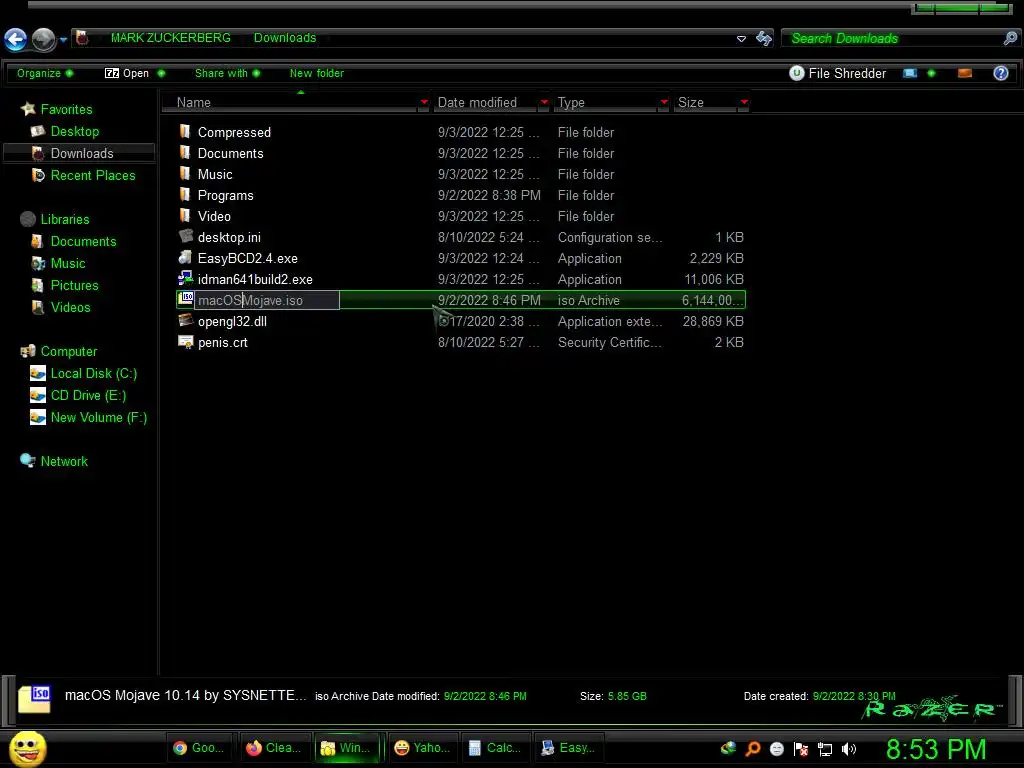Image resolution: width=1024 pixels, height=768 pixels.
Task: Switch to the Easy... taskbar button
Action: coord(569,748)
